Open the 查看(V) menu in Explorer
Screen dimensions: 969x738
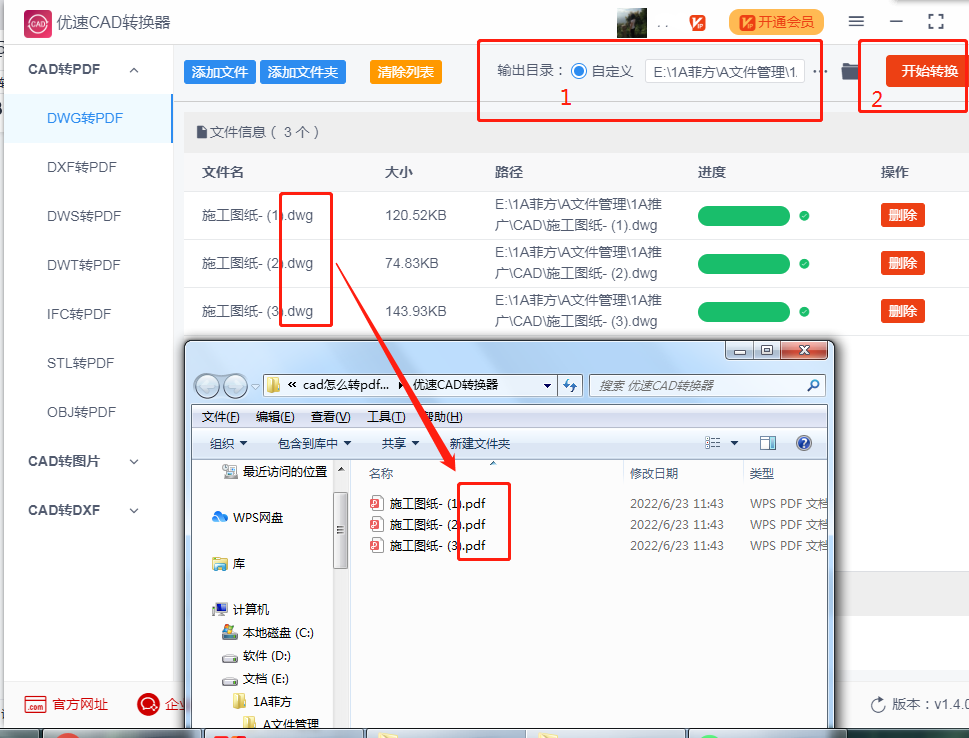[x=331, y=417]
